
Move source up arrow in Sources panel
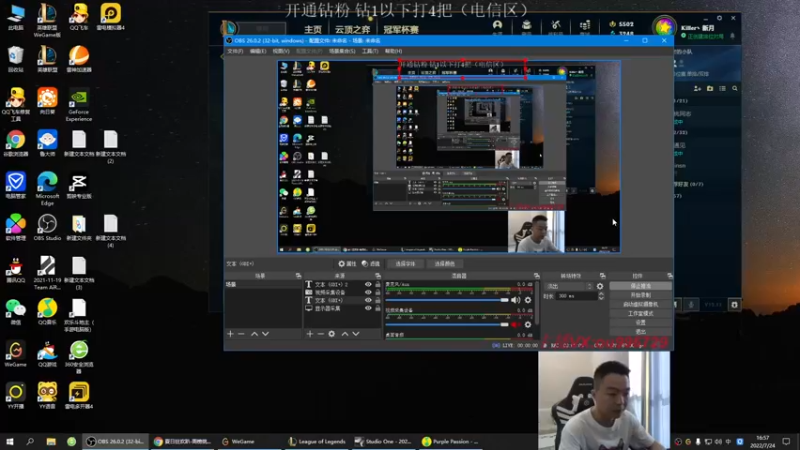[345, 334]
